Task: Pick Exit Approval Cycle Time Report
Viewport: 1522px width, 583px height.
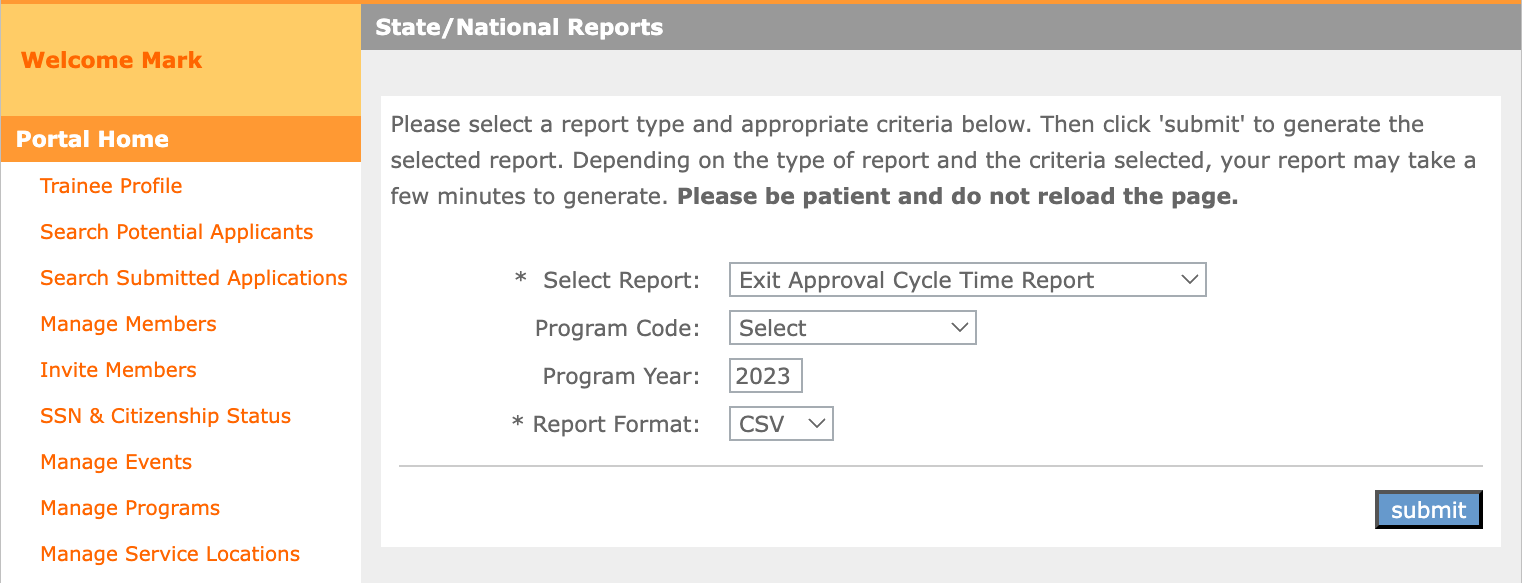Action: [x=966, y=279]
